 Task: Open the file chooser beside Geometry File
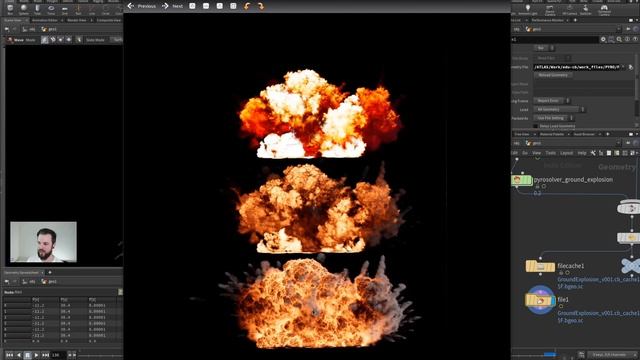point(631,67)
